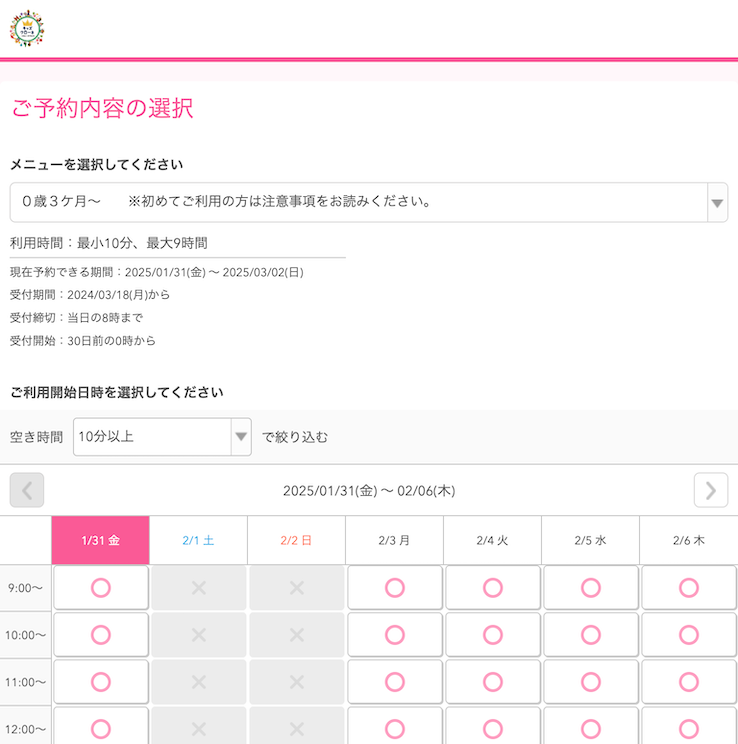Image resolution: width=738 pixels, height=744 pixels.
Task: Click the unavailable 9:00 slot on 2/1 Saturday
Action: [x=199, y=588]
